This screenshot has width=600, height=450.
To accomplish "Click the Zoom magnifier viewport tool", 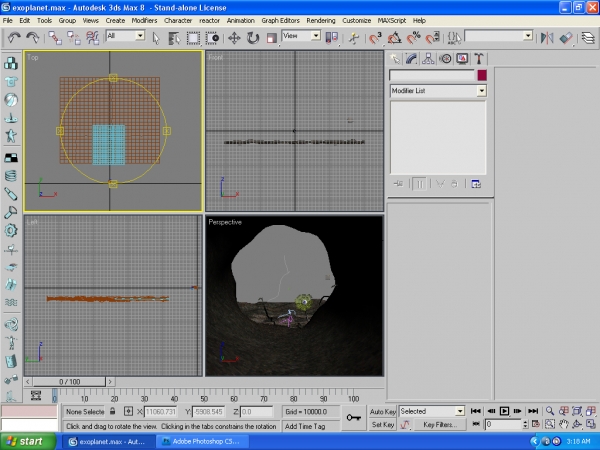I will tap(550, 411).
